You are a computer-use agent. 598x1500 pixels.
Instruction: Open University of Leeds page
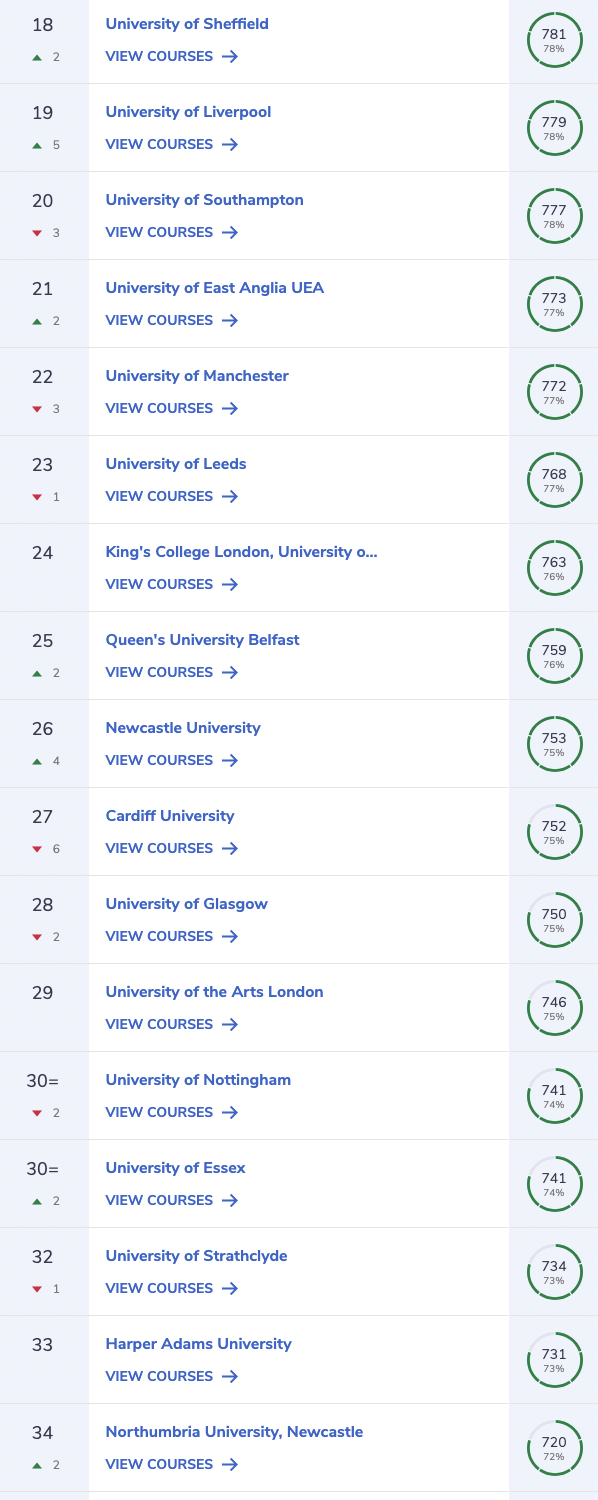176,464
